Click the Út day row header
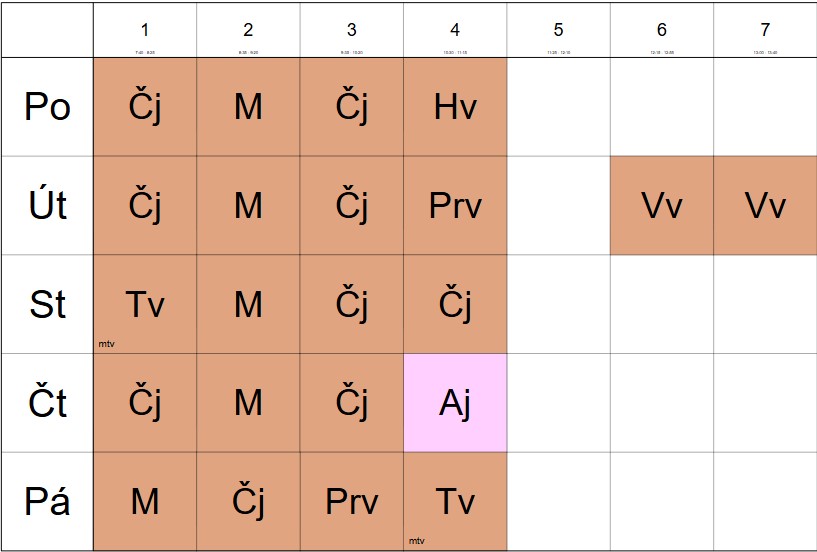The height and width of the screenshot is (552, 817). (47, 205)
